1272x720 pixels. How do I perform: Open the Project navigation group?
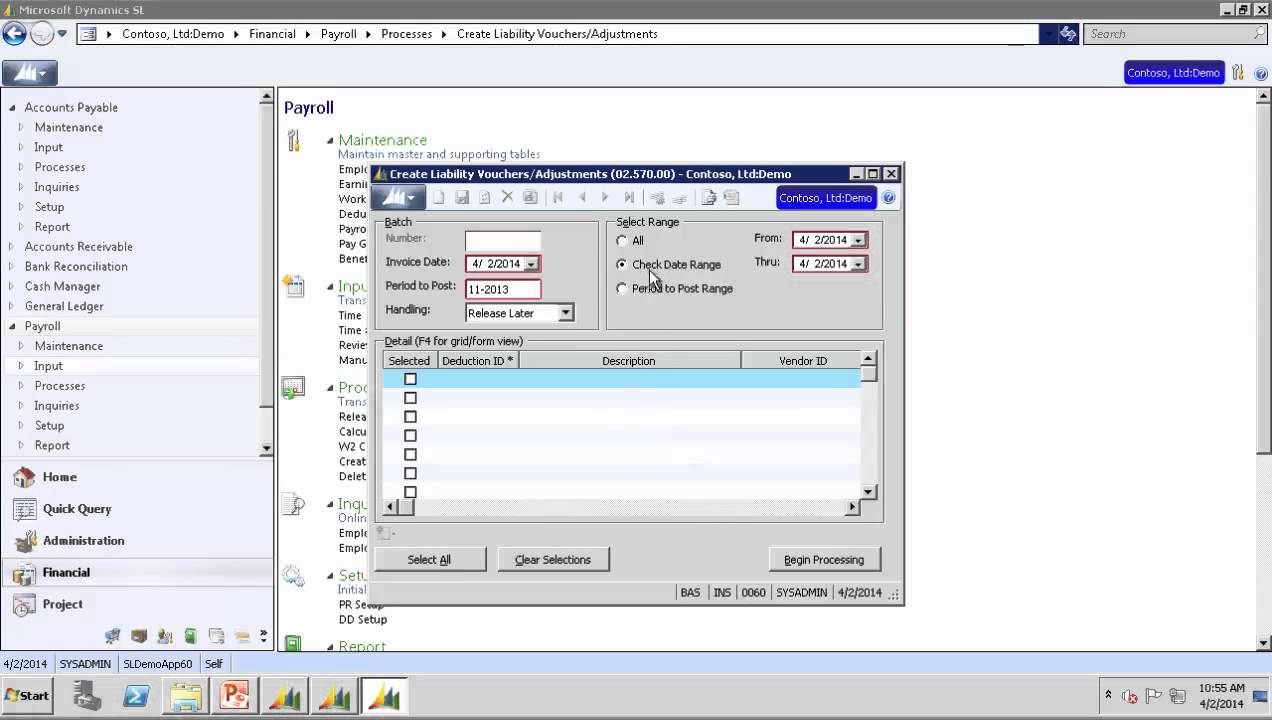pyautogui.click(x=136, y=605)
